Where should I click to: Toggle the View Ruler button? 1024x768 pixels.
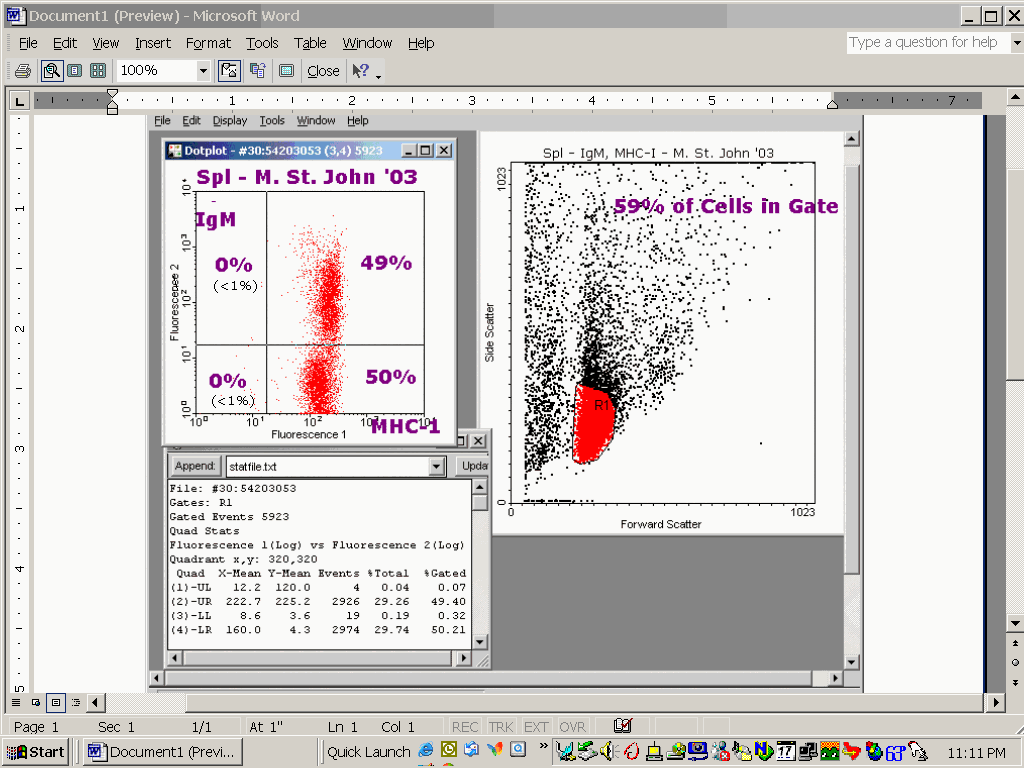click(230, 71)
